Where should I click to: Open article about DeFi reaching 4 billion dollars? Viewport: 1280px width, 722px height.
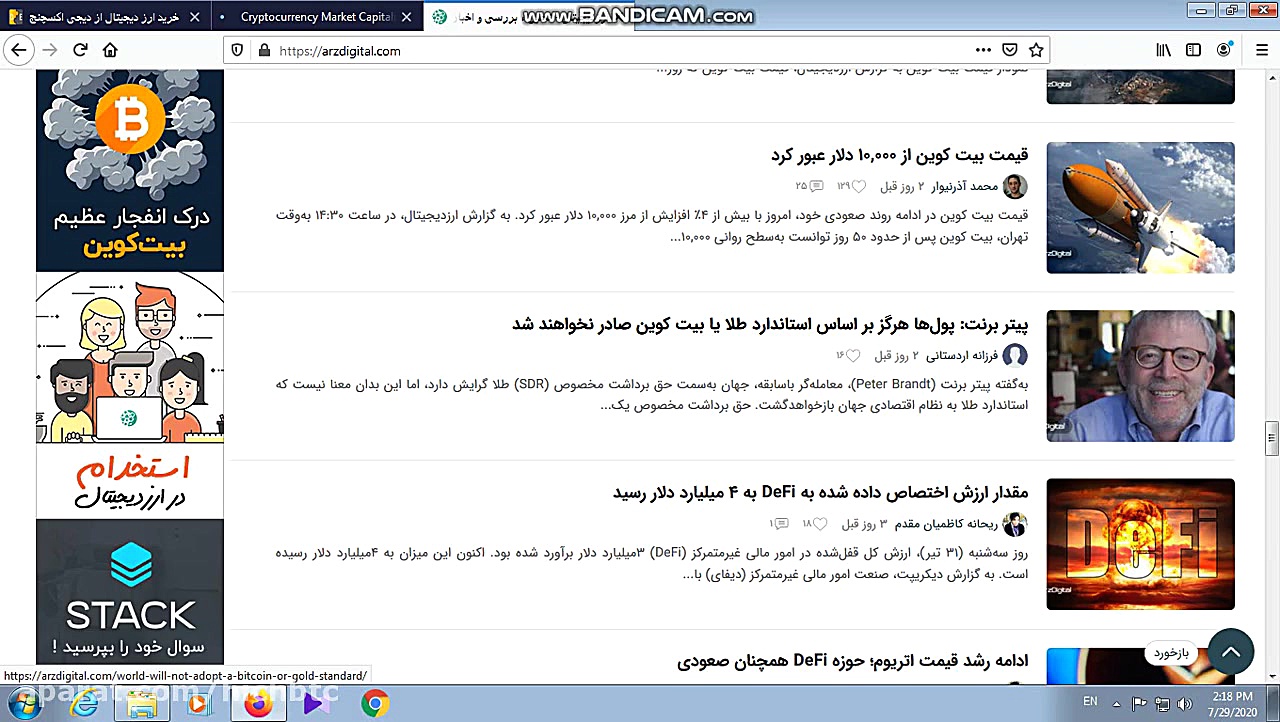click(x=820, y=492)
